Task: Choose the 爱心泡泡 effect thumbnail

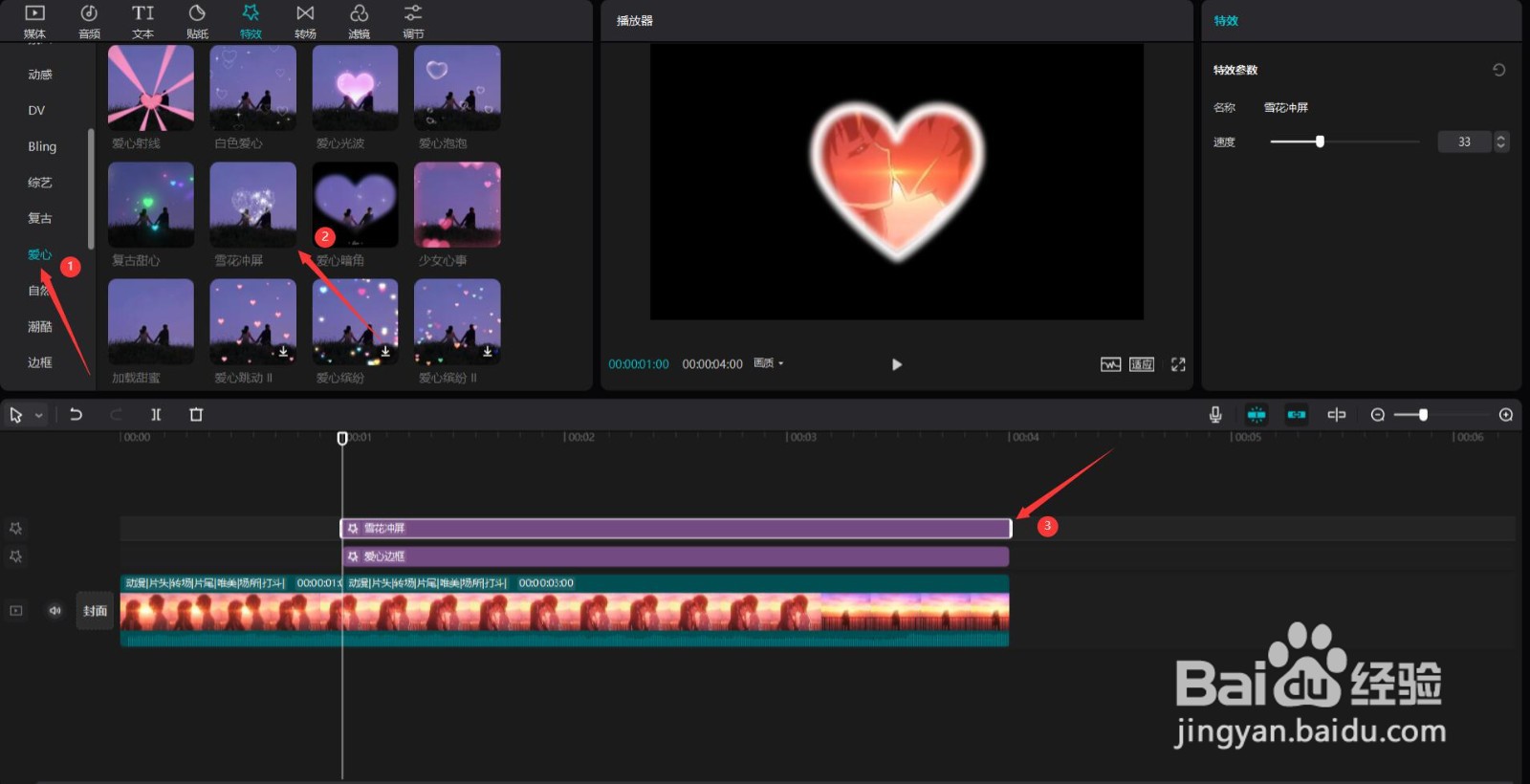Action: [457, 88]
